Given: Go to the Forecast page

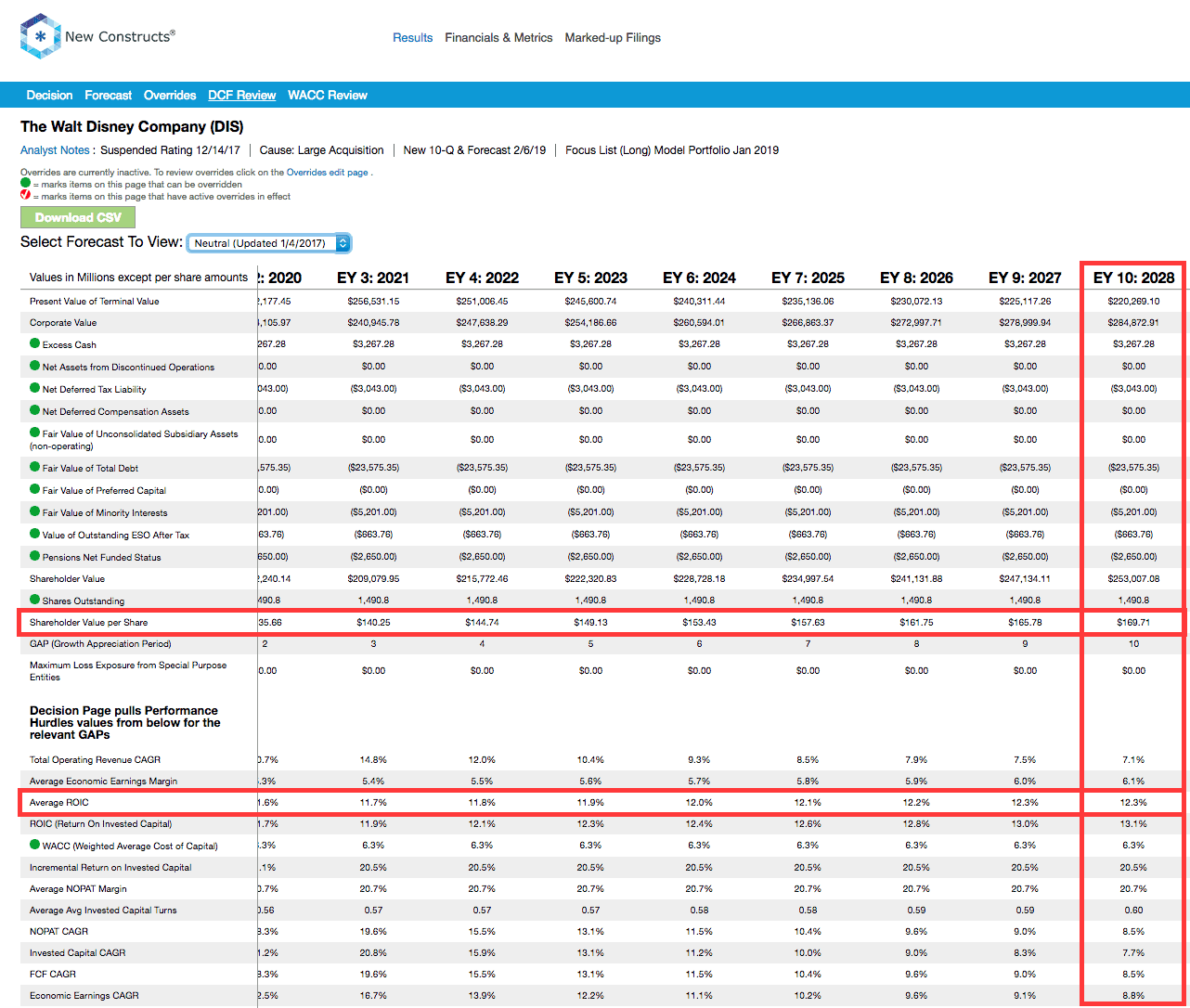Looking at the screenshot, I should [x=108, y=95].
